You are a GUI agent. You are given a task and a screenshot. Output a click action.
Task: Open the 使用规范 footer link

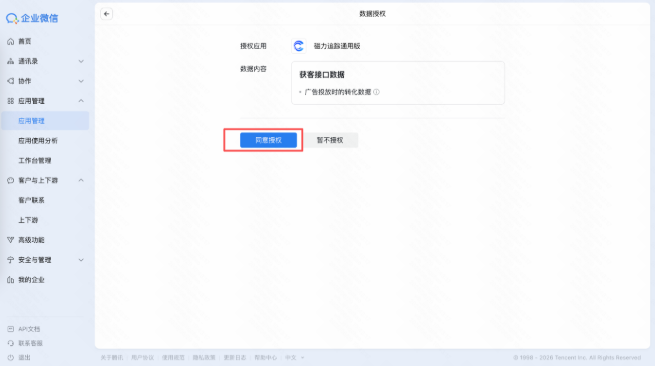coord(173,358)
